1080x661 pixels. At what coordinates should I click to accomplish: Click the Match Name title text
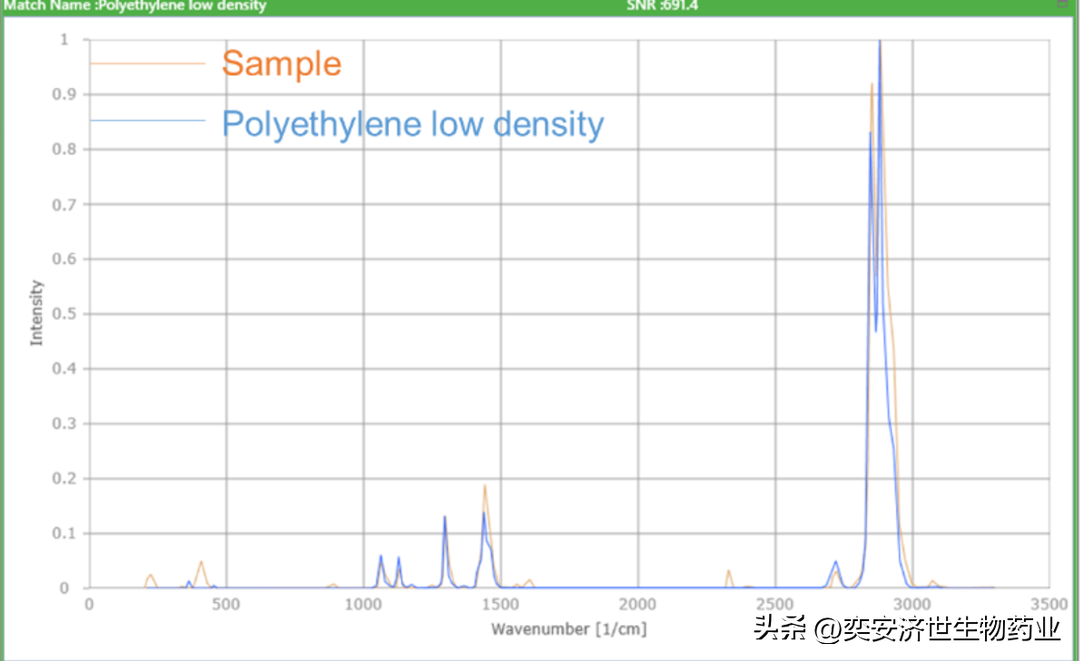point(135,6)
